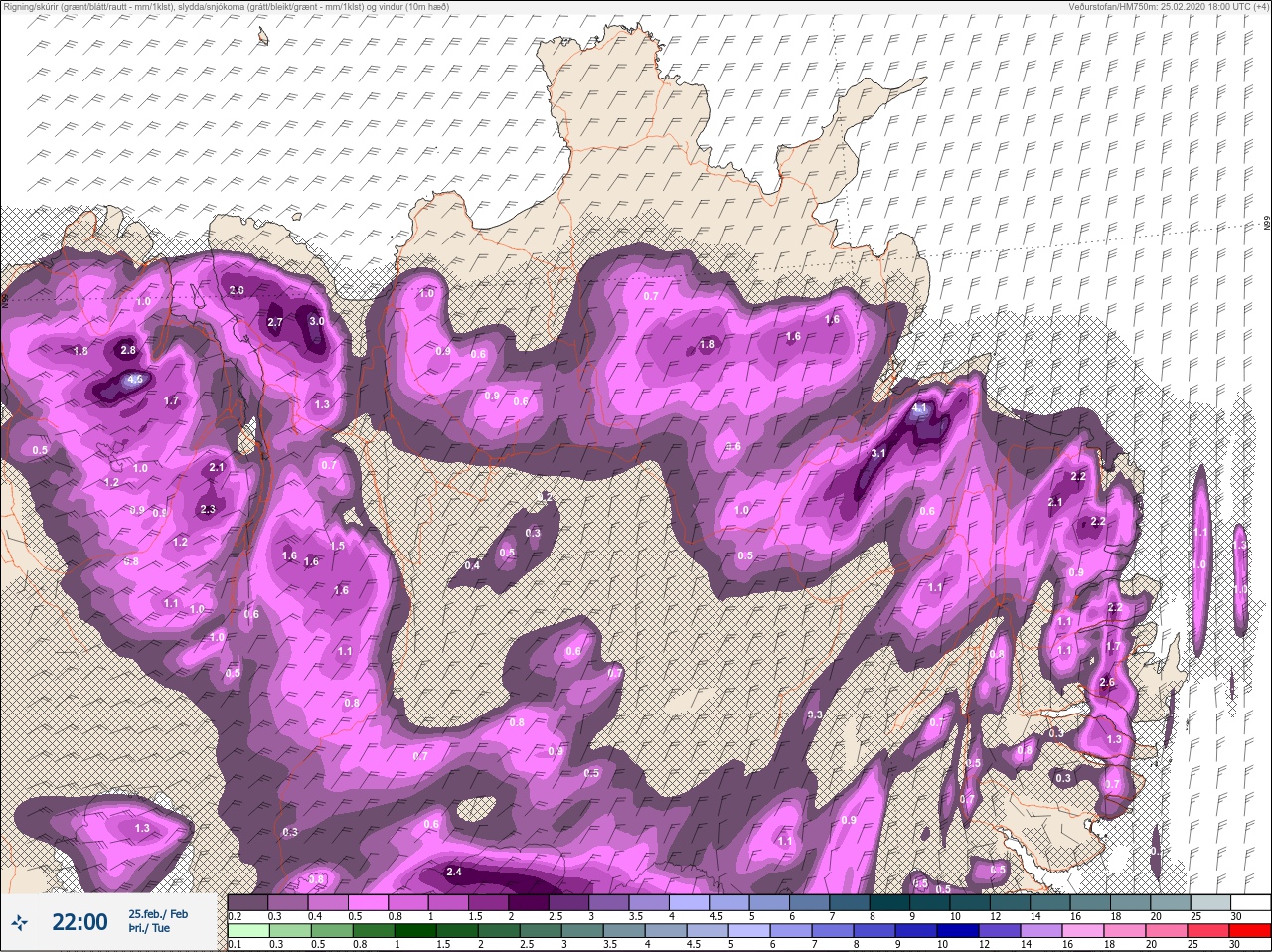Click the '30' label on lower legend row
The image size is (1272, 952).
click(x=1235, y=945)
